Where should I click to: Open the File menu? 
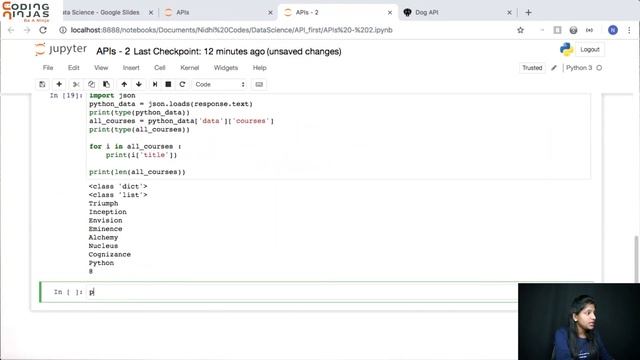coord(48,68)
